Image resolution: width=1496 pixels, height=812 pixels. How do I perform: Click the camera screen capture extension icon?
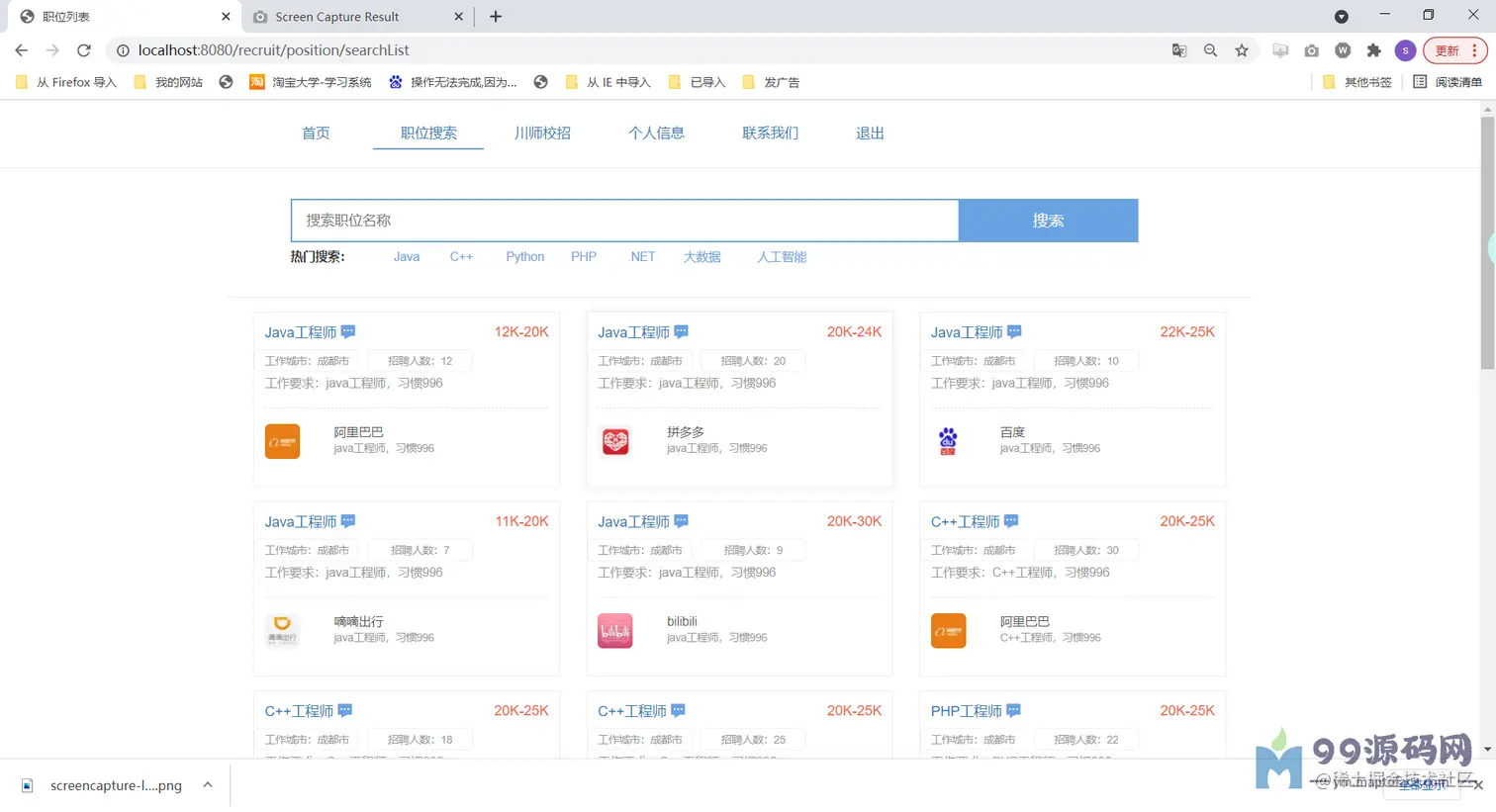tap(1312, 50)
